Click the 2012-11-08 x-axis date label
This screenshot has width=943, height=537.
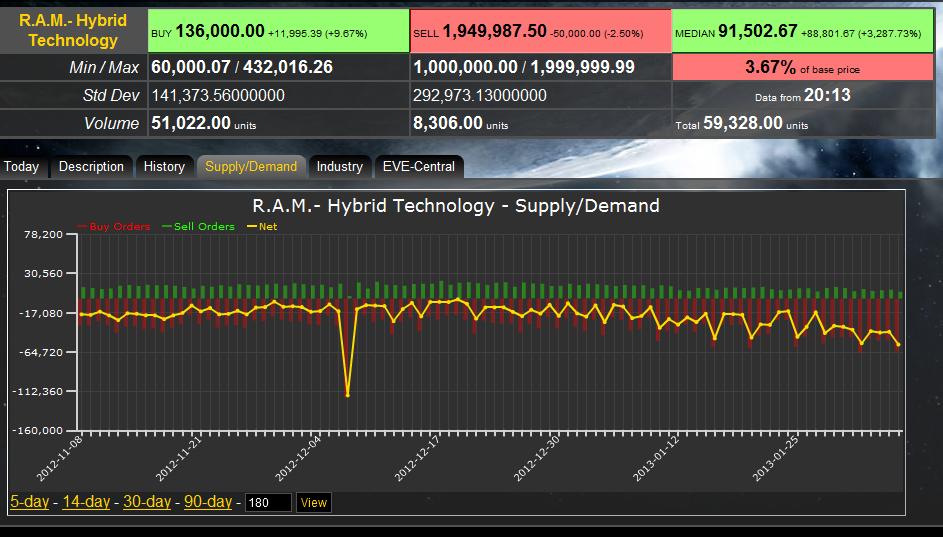click(60, 458)
